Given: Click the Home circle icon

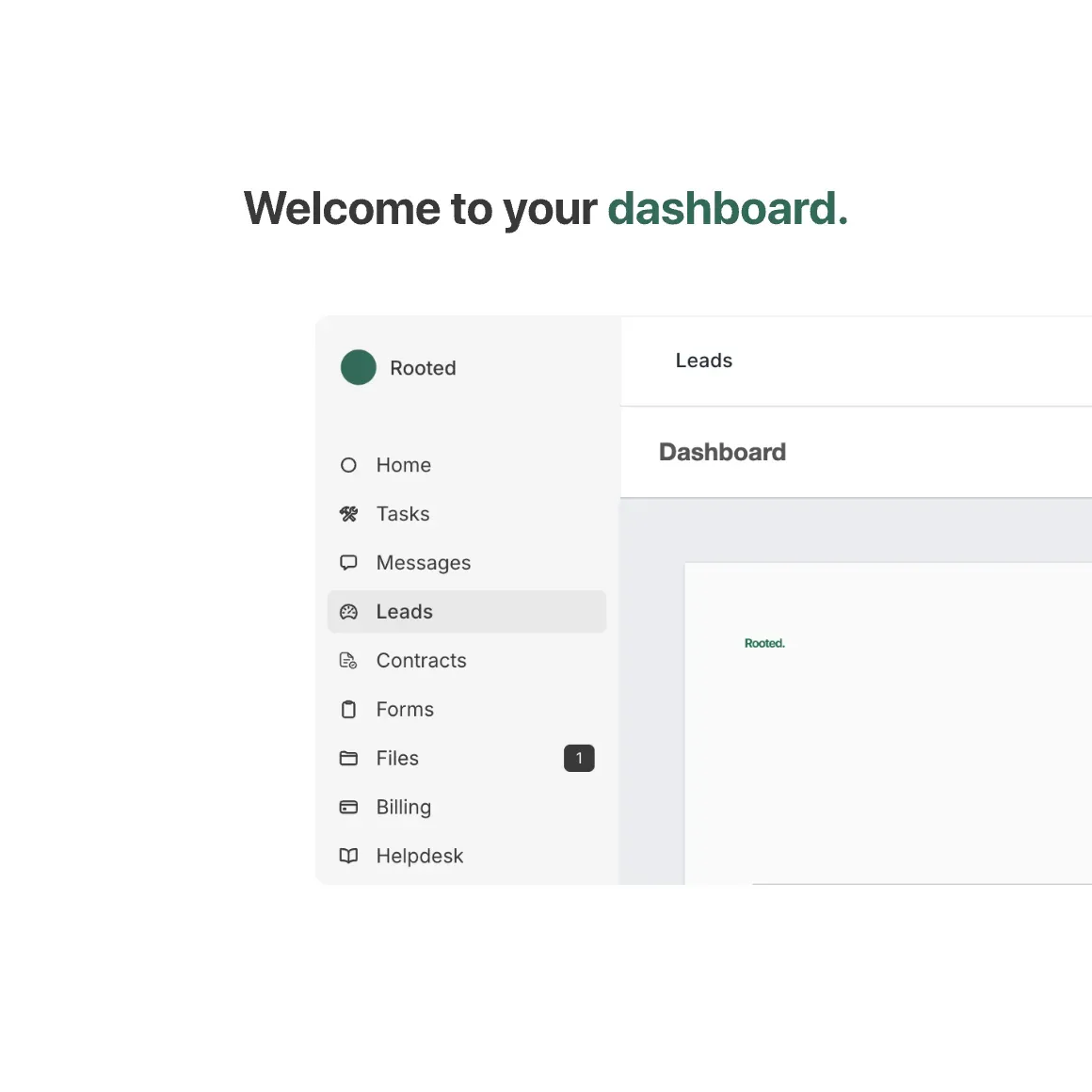Looking at the screenshot, I should point(348,465).
